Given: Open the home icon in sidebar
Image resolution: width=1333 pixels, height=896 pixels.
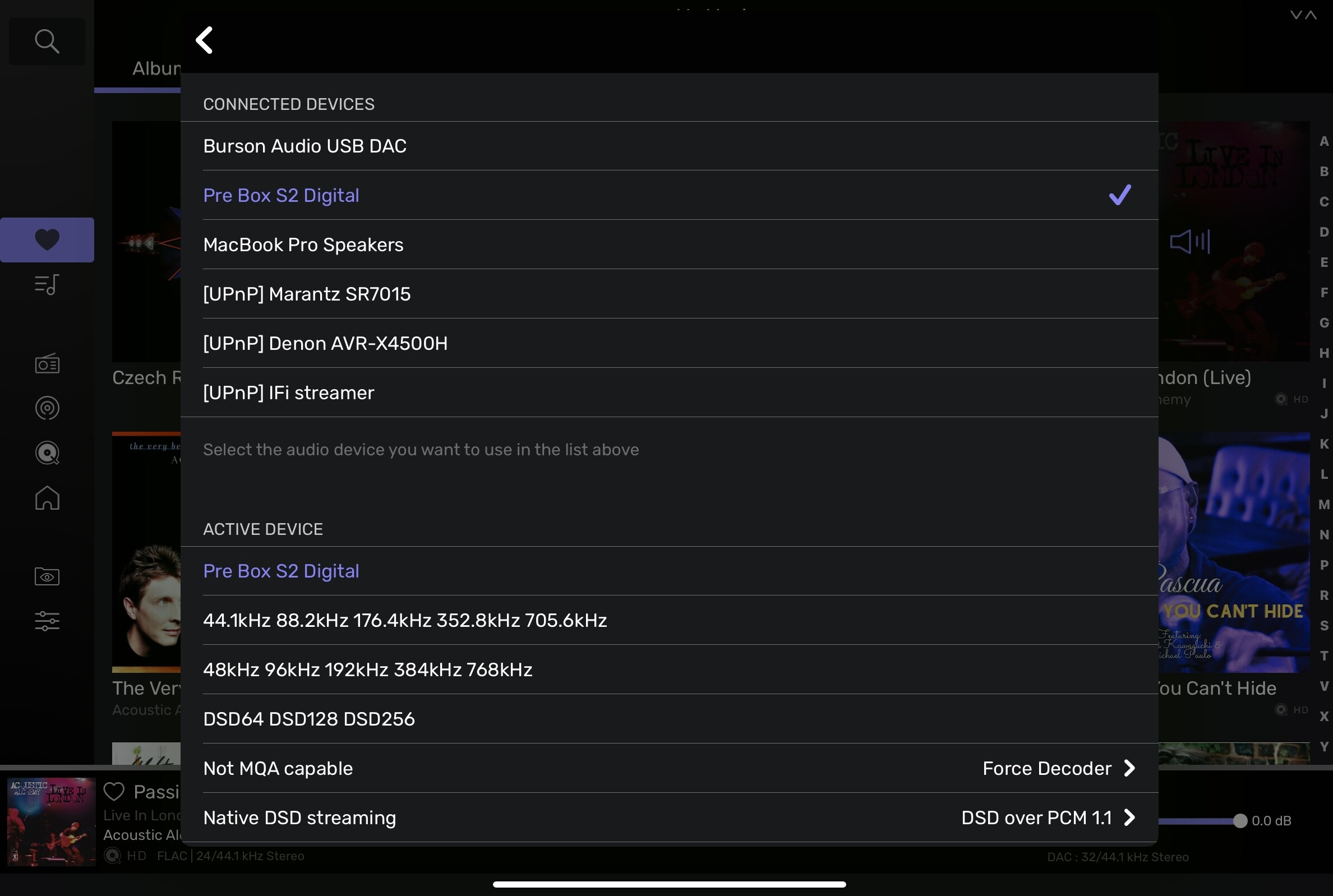Looking at the screenshot, I should point(47,498).
